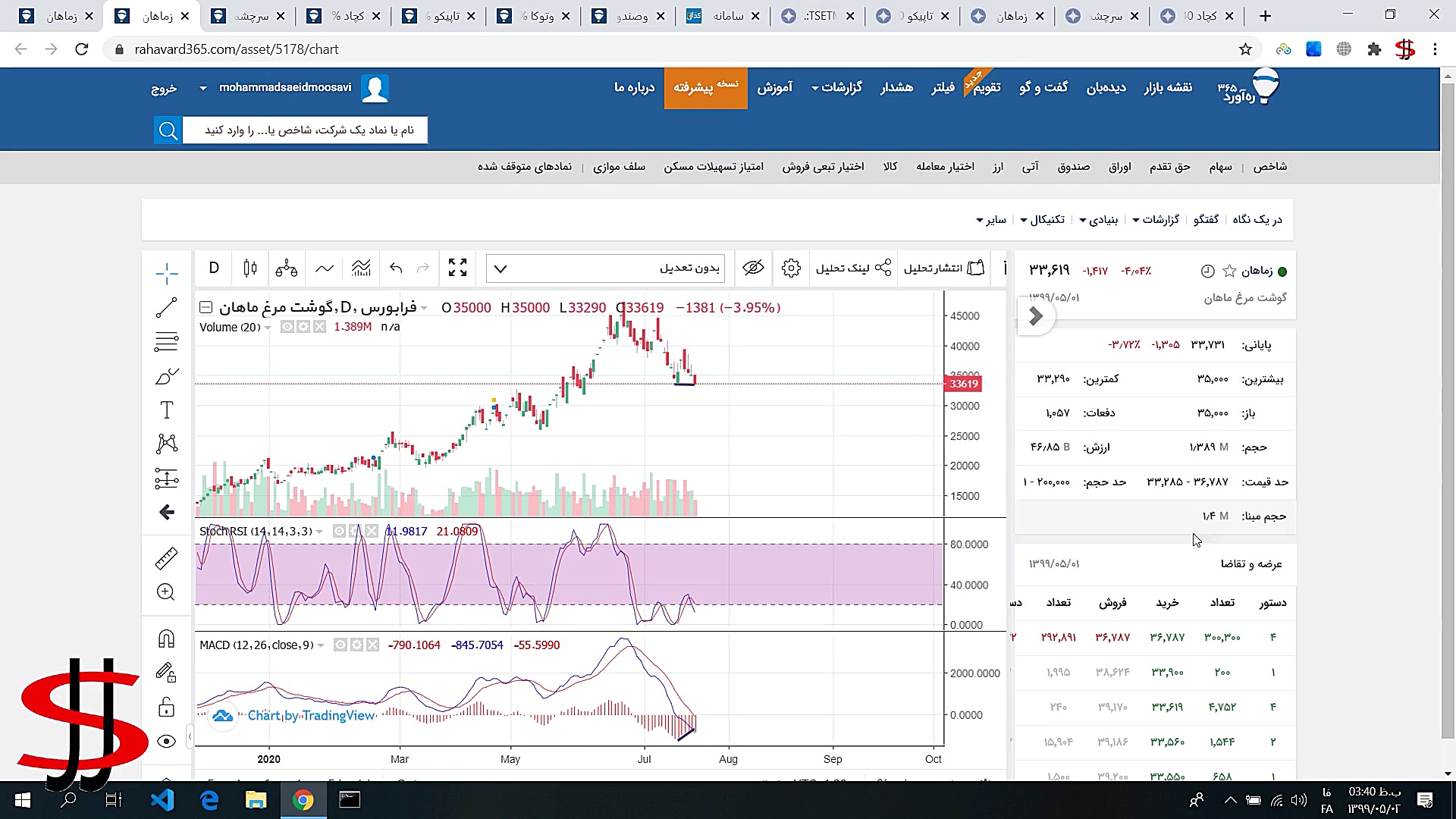Viewport: 1456px width, 819px height.
Task: Hide the Volume indicator eye toggle
Action: pos(287,327)
